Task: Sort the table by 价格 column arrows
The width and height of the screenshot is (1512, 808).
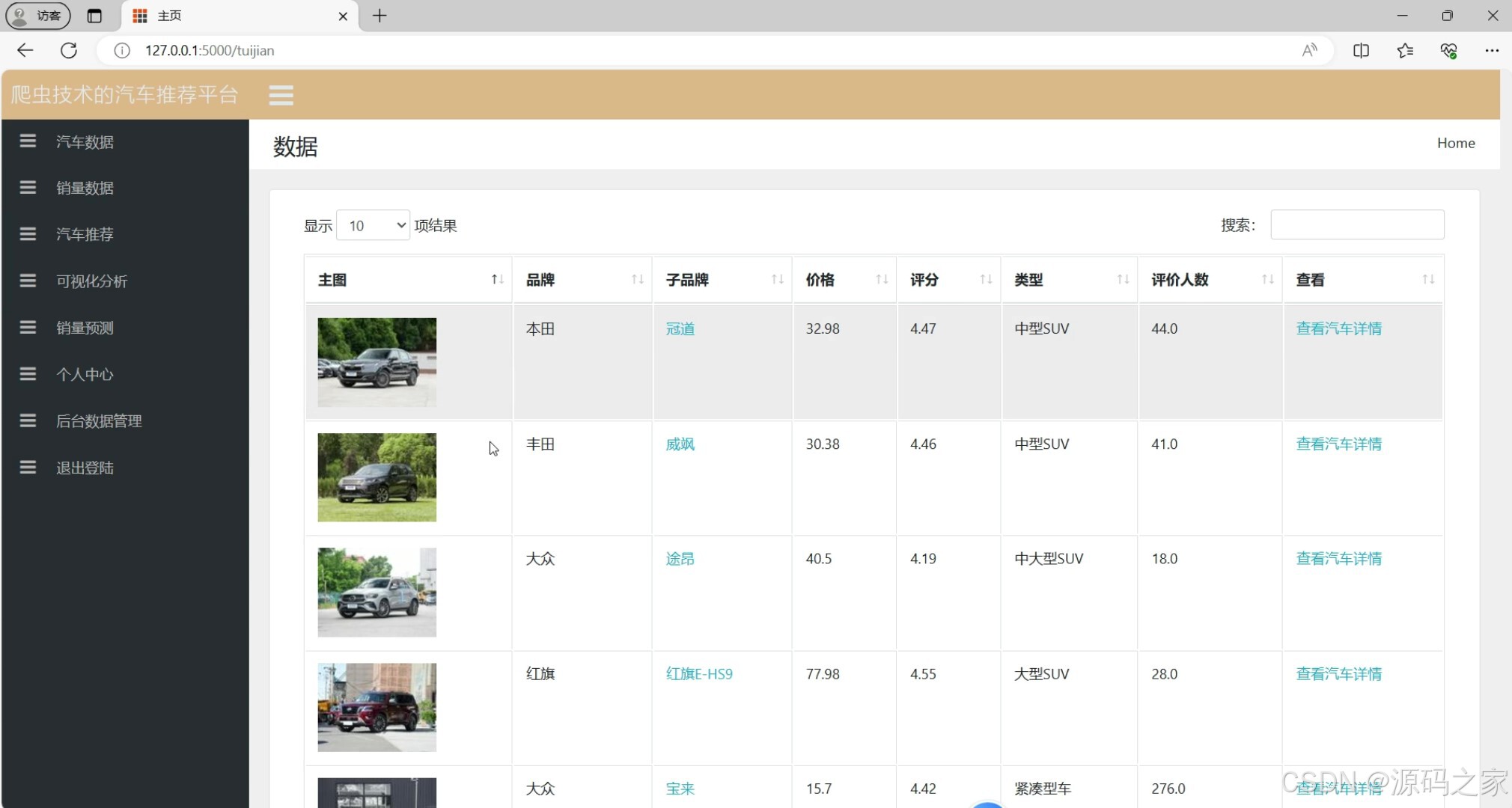Action: click(x=881, y=279)
